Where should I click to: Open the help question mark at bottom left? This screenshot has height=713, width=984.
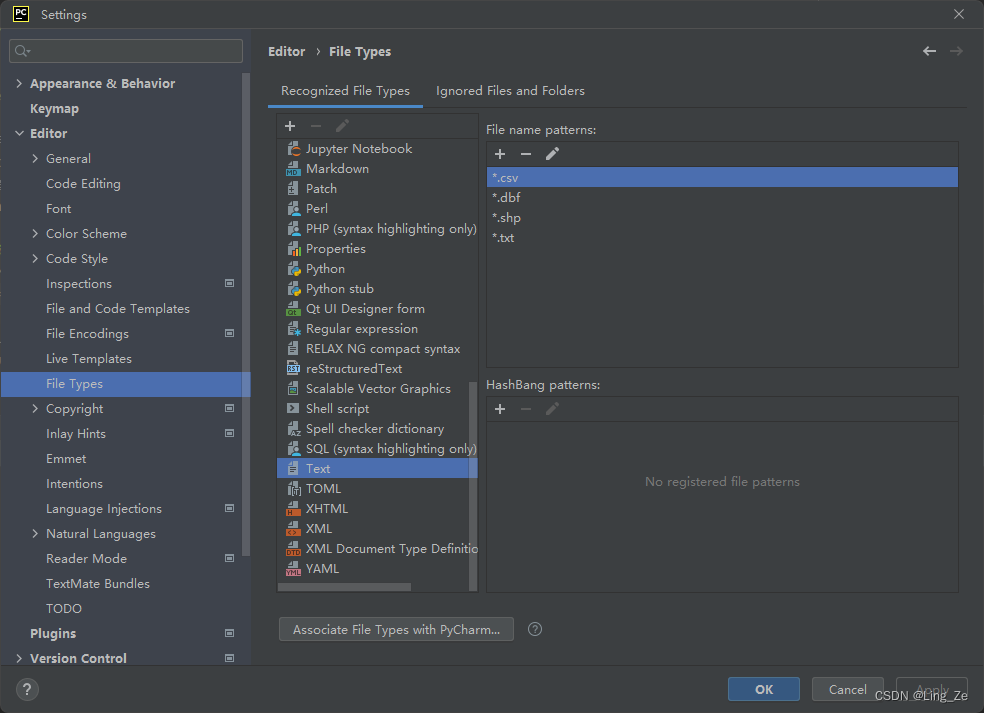[x=27, y=690]
